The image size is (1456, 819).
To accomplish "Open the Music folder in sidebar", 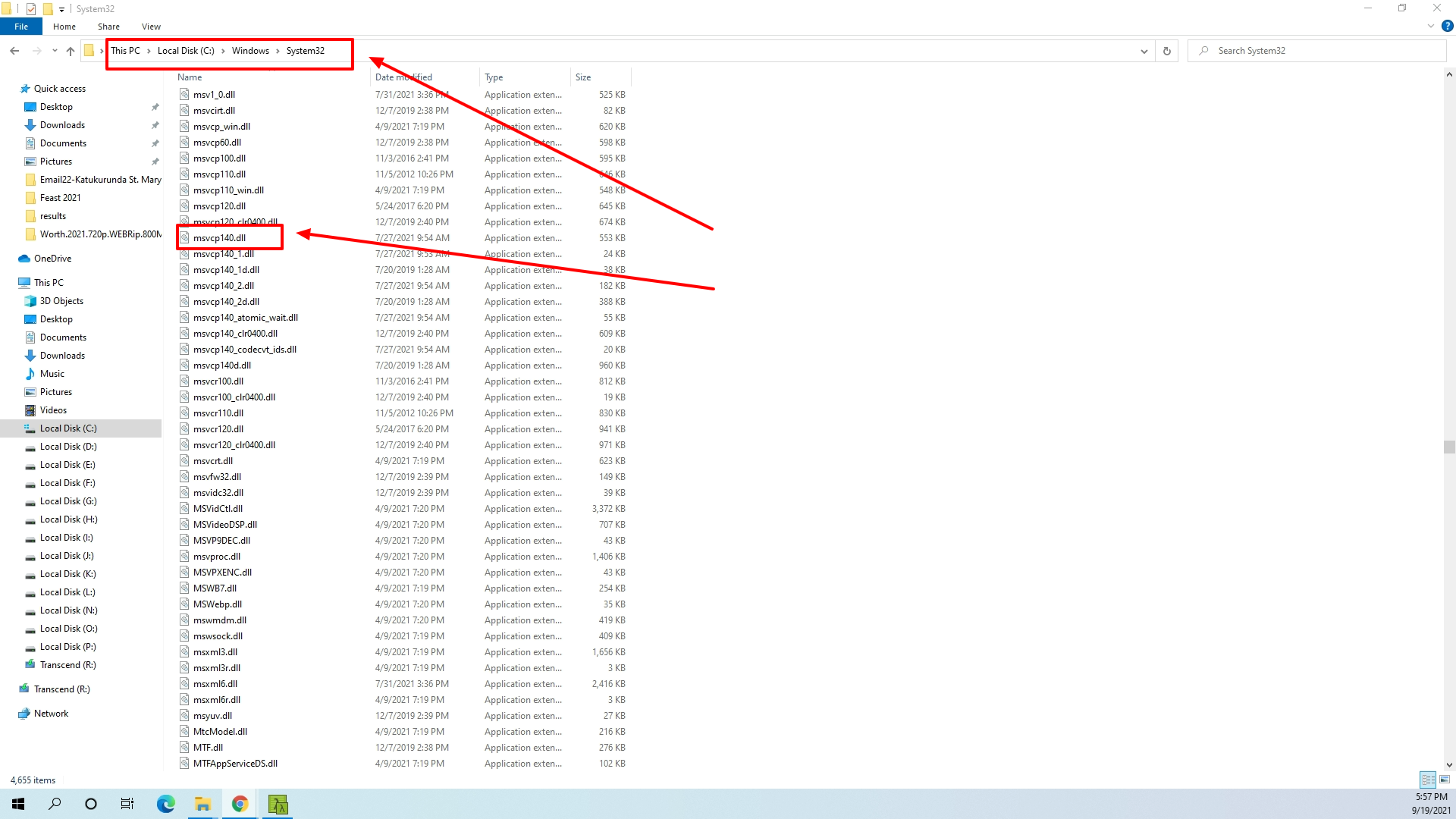I will tap(52, 374).
